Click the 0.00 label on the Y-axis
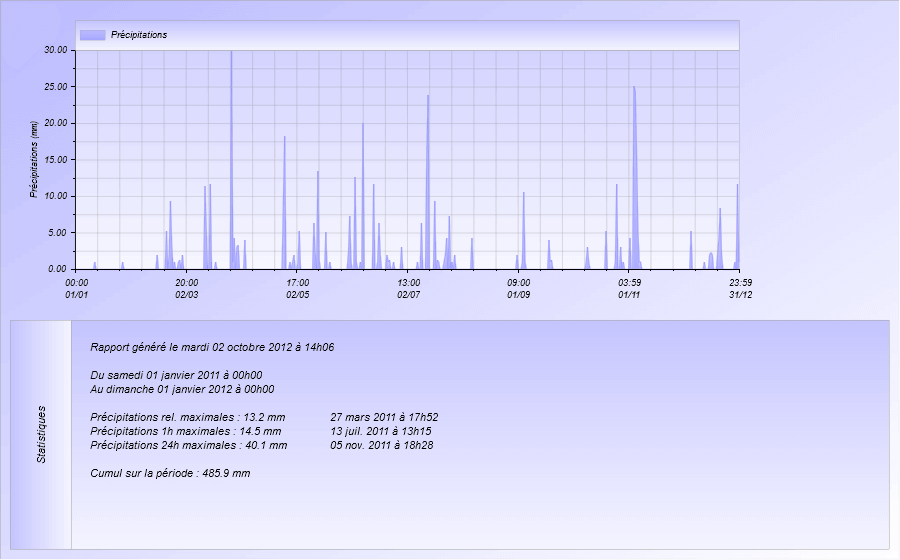Screen dimensions: 900x560 [58, 269]
